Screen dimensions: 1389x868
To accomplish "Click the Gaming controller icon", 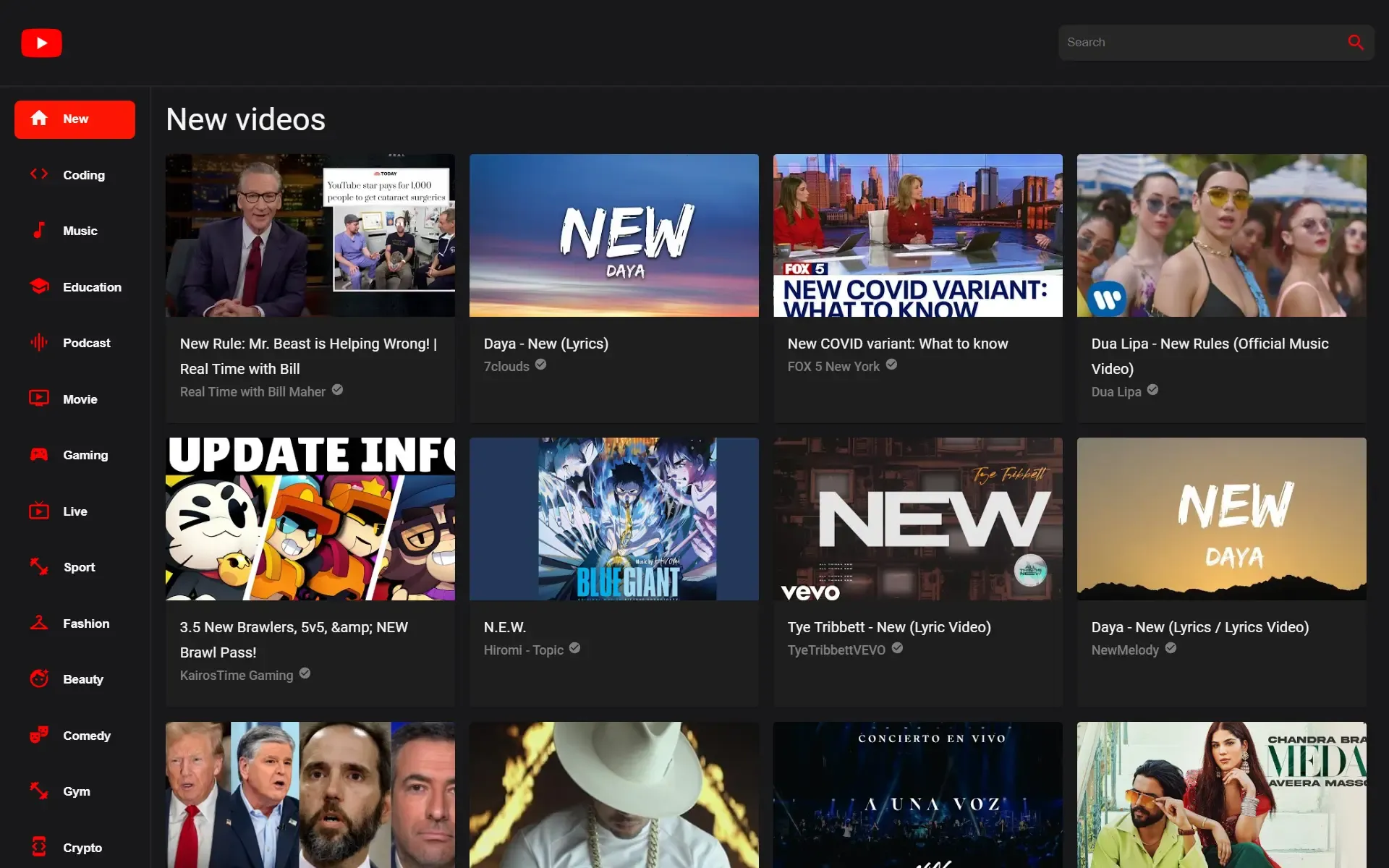I will [x=40, y=454].
